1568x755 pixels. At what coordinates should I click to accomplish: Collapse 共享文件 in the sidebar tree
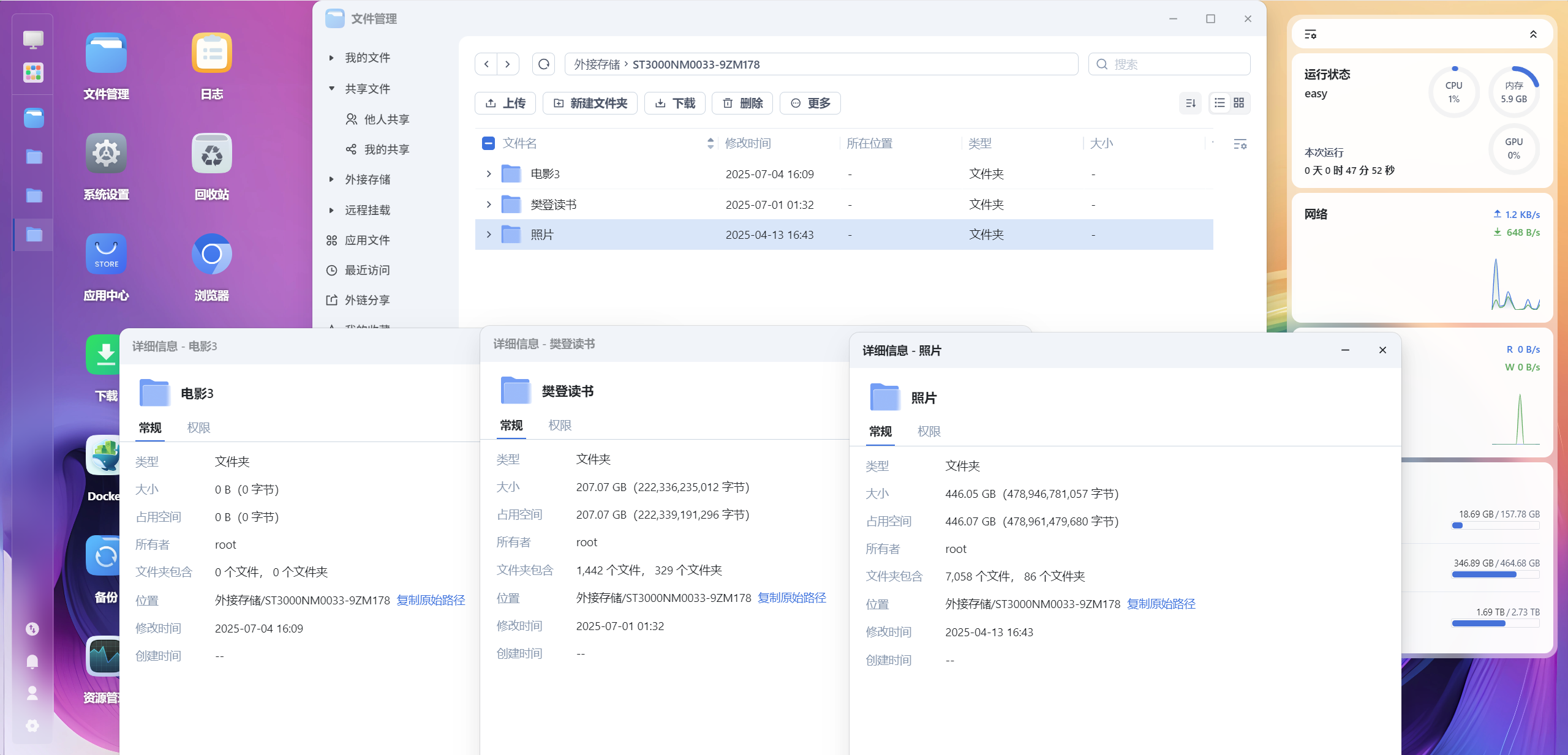click(331, 89)
